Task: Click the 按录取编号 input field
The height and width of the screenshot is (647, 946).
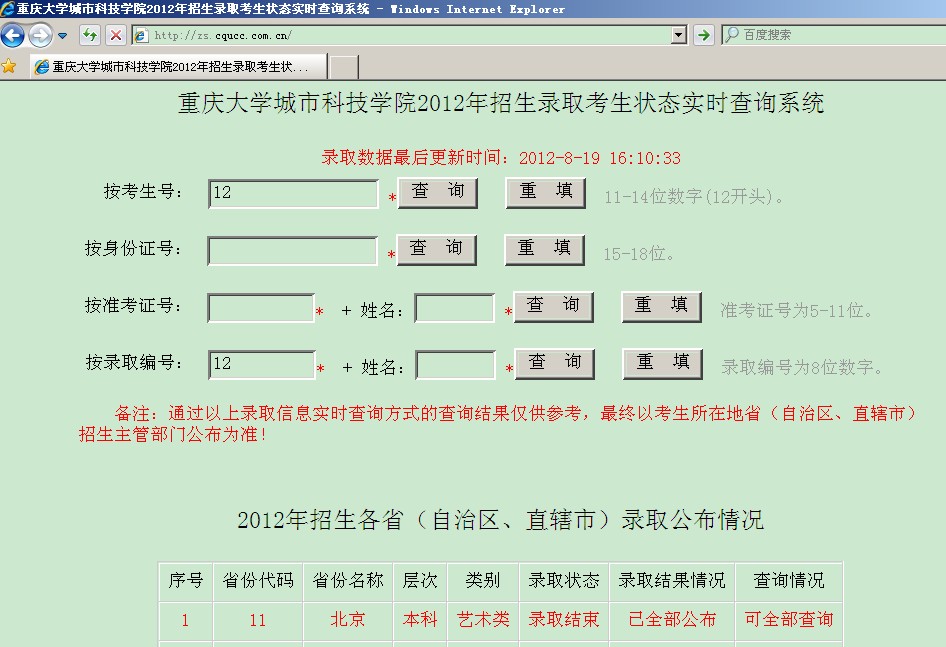Action: (262, 365)
